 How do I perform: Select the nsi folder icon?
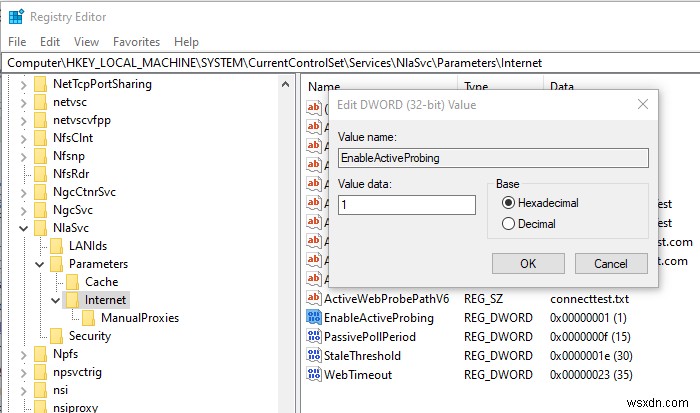point(40,390)
